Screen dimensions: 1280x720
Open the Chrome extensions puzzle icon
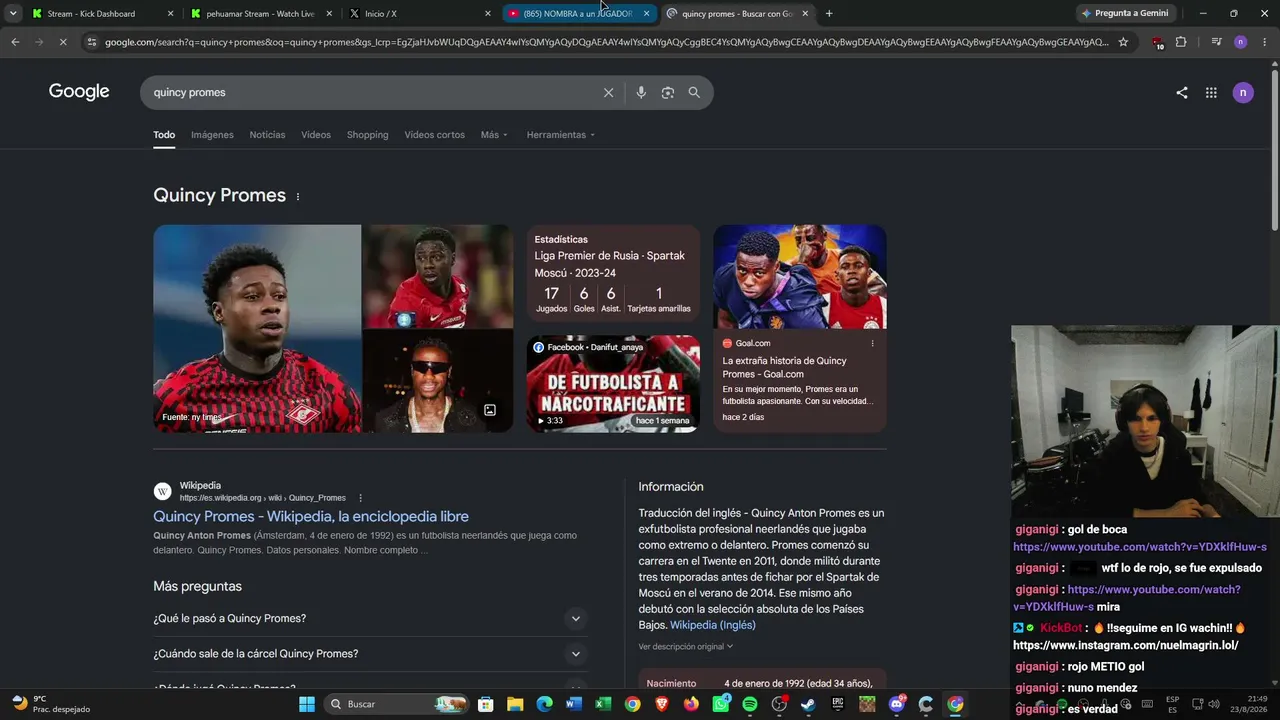(x=1181, y=42)
